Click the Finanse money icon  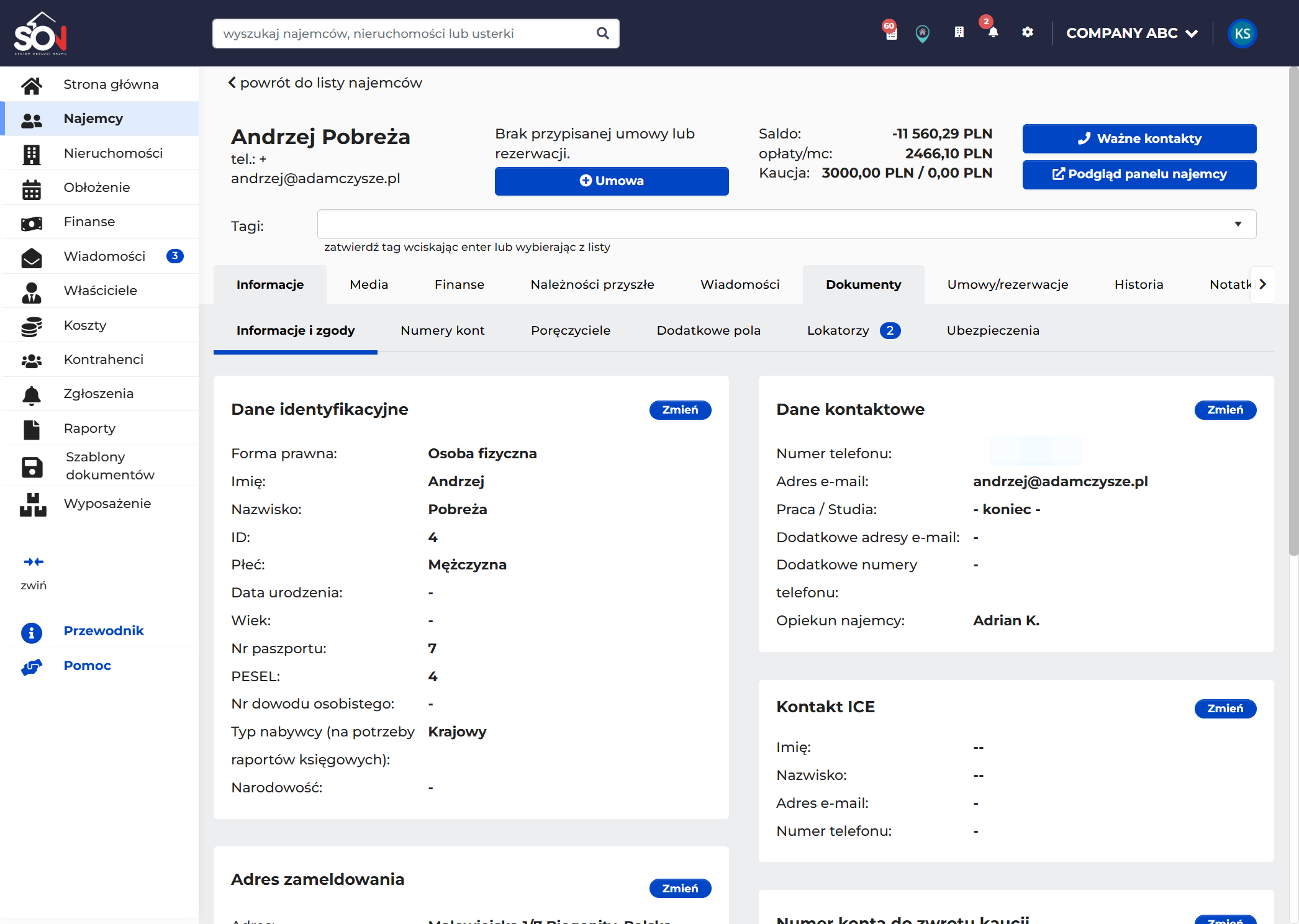pos(32,223)
